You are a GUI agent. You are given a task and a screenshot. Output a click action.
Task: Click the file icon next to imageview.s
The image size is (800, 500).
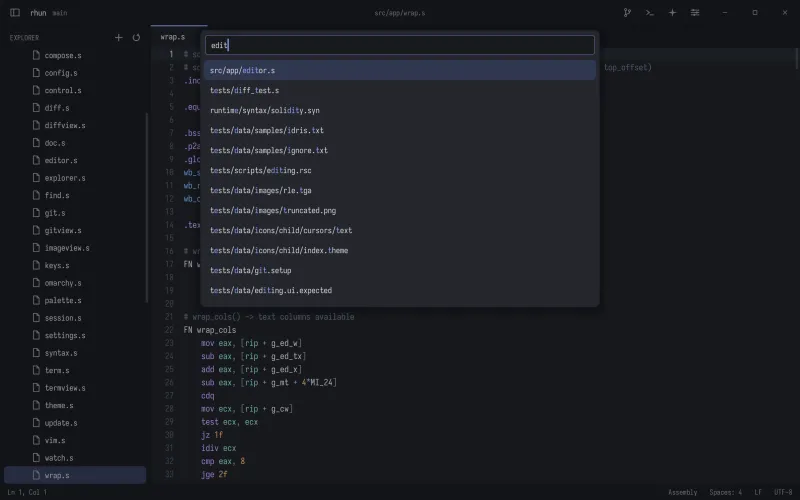[x=36, y=247]
